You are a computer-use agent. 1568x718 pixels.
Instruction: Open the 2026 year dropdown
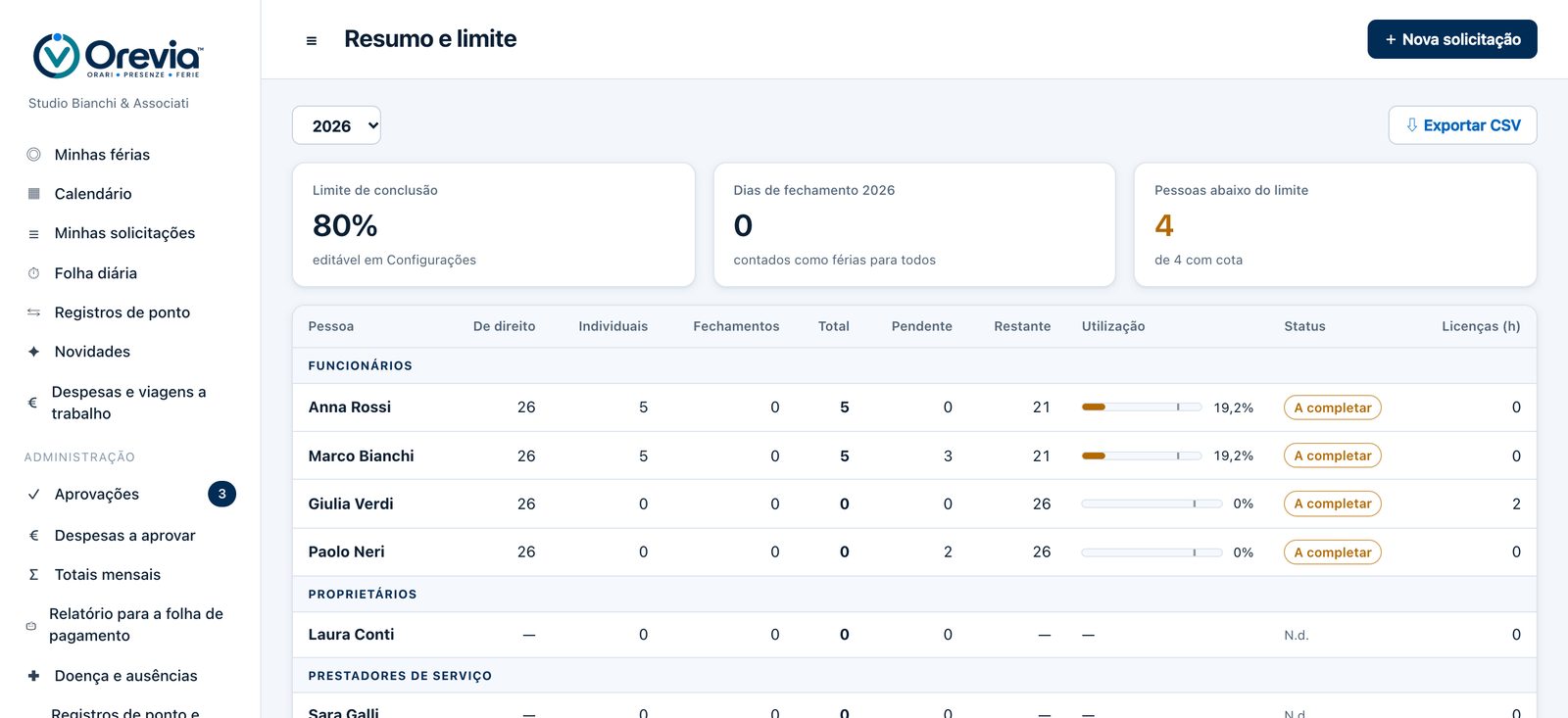click(x=336, y=125)
